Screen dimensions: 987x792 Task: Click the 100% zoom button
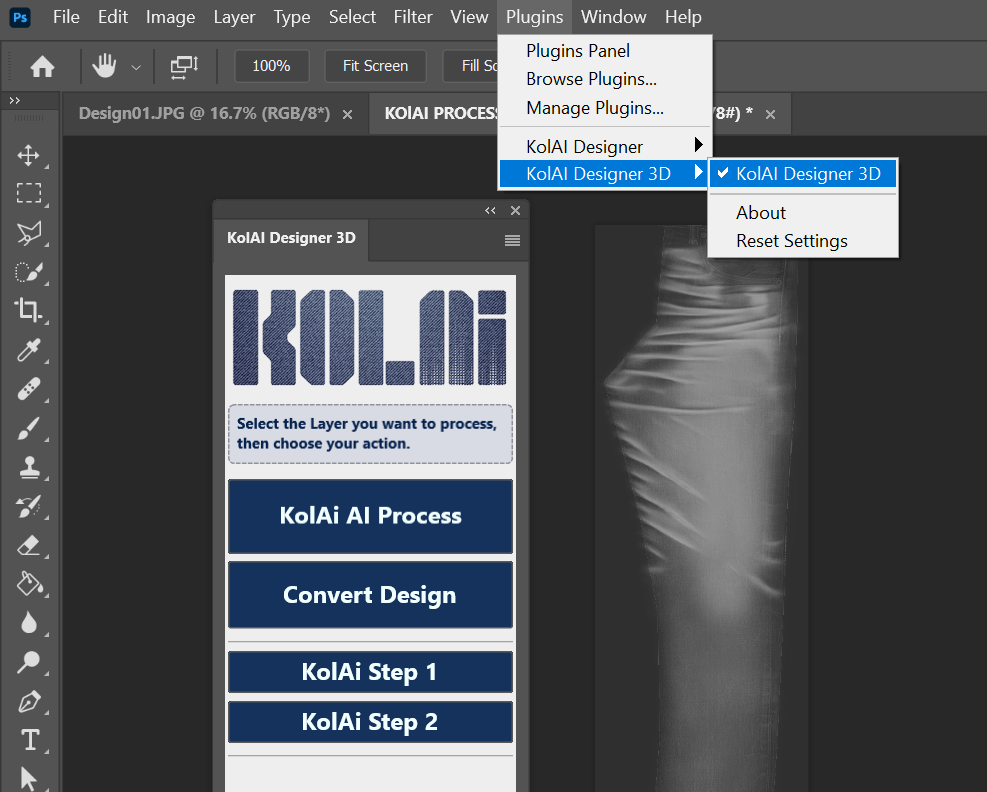point(271,65)
